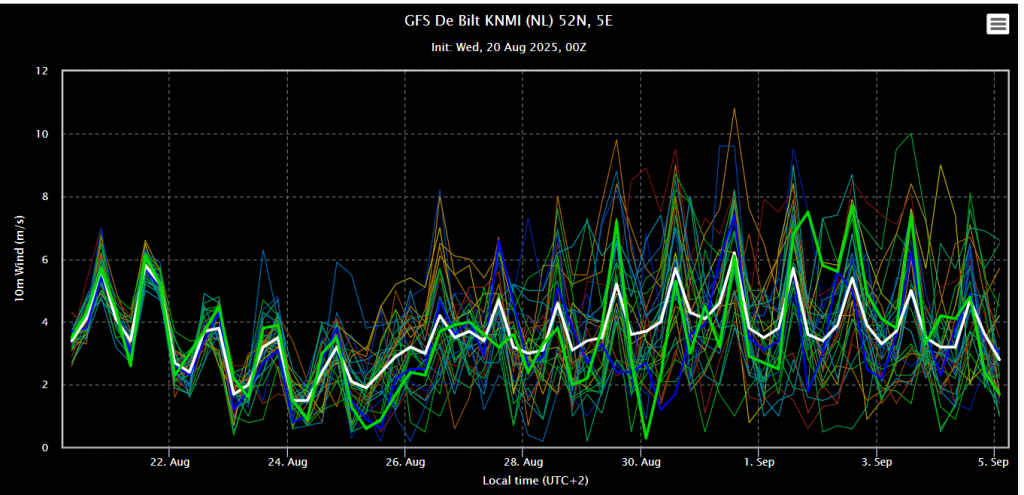Screen dimensions: 1024x495
Task: Select the 28. Aug date tick label
Action: (522, 461)
